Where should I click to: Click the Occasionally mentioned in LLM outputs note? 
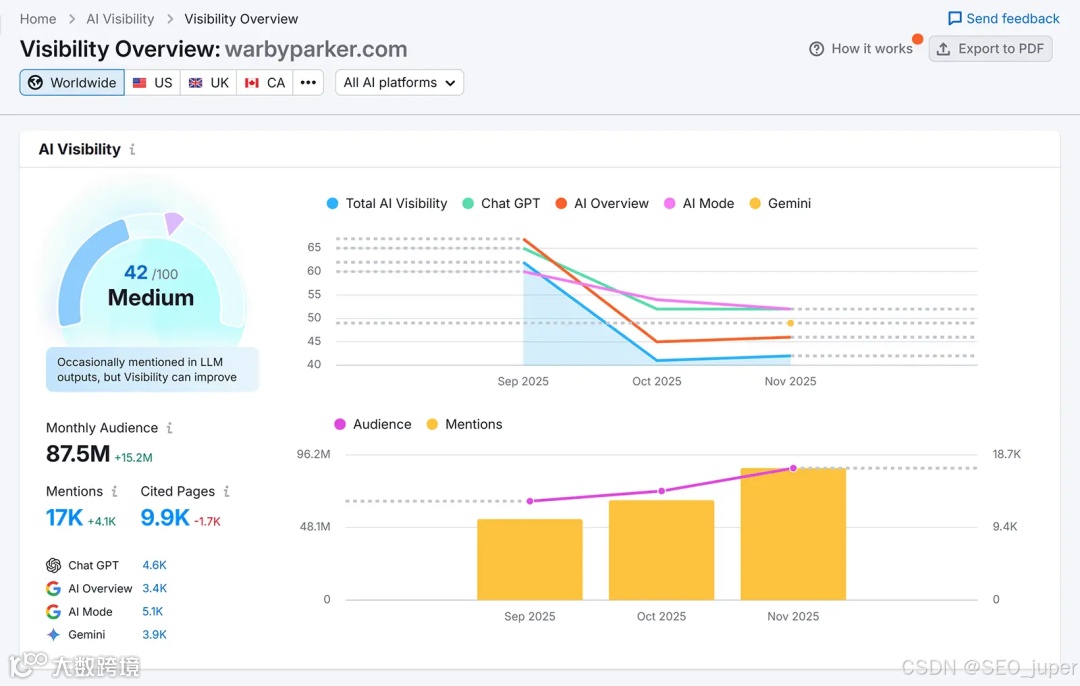coord(152,370)
